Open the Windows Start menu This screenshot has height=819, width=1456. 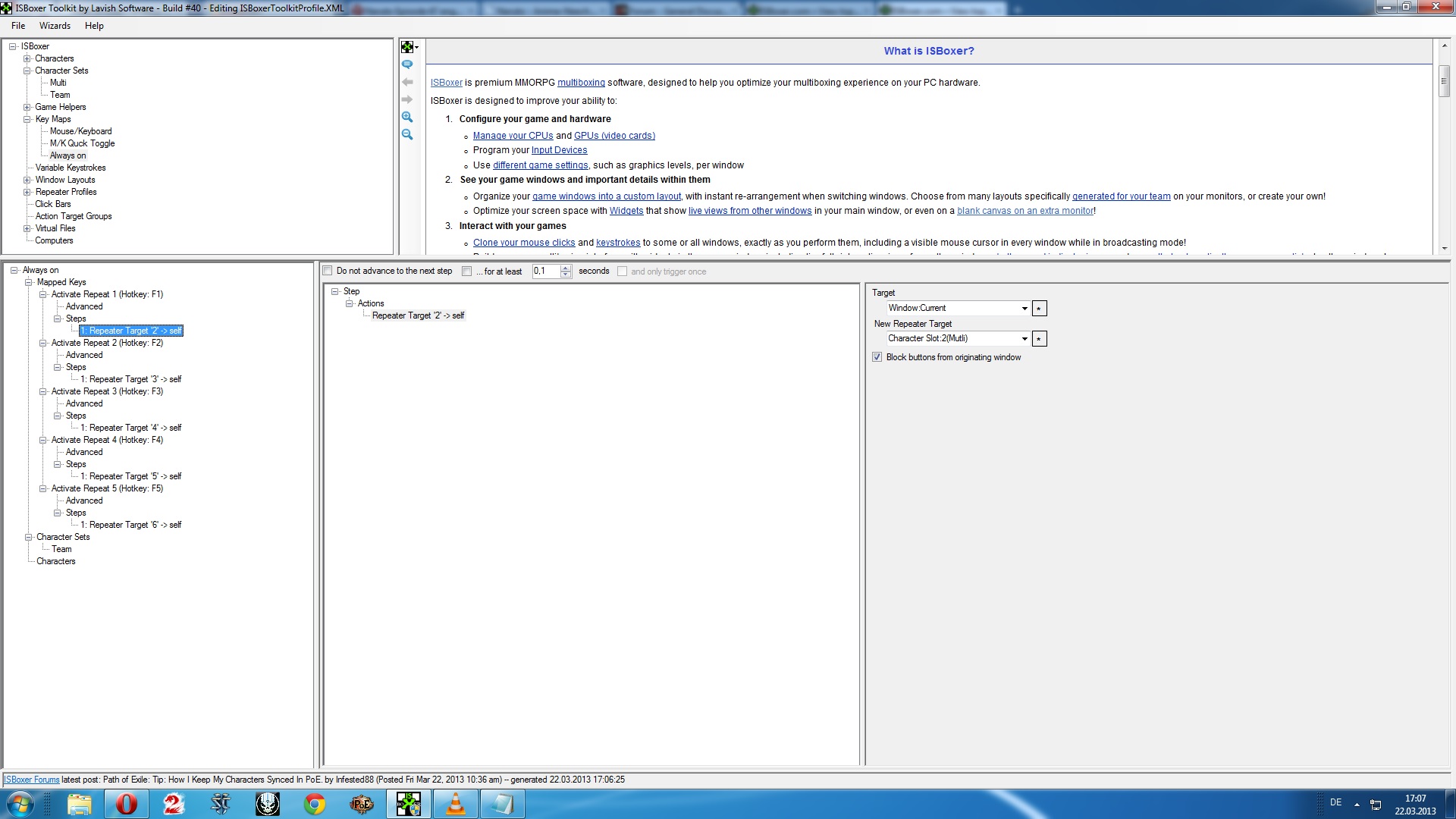click(x=20, y=804)
